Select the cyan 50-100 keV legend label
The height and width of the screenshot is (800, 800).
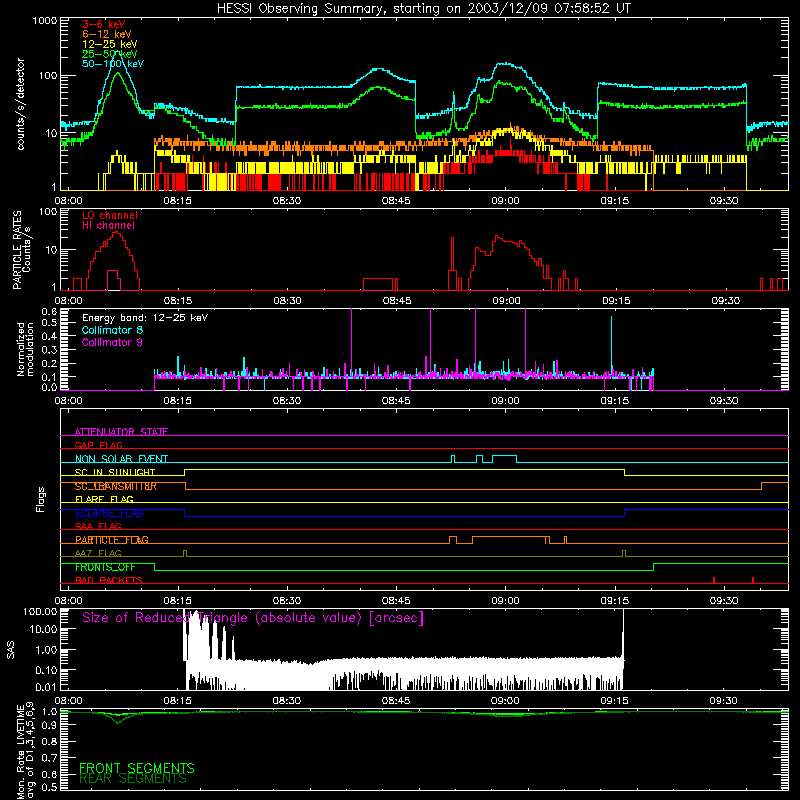tap(113, 63)
